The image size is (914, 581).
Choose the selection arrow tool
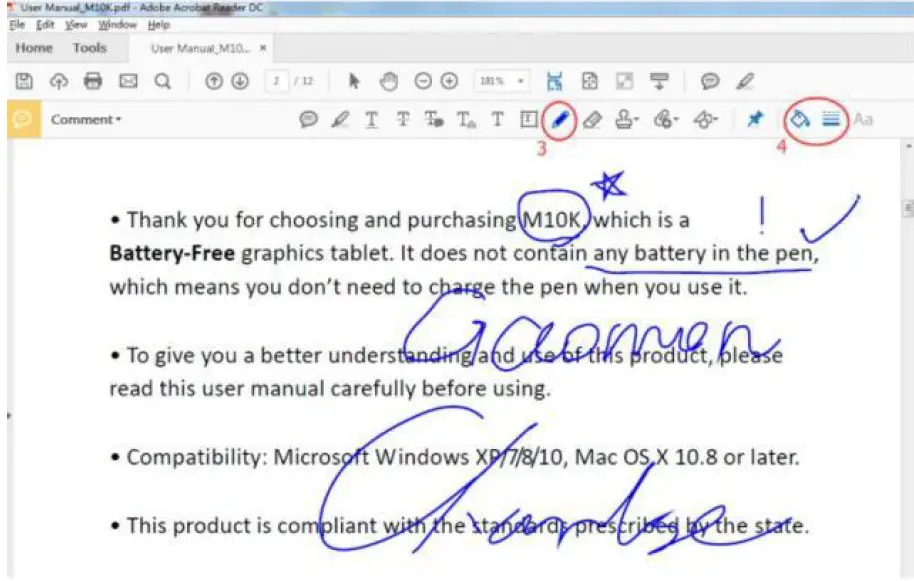click(x=353, y=81)
